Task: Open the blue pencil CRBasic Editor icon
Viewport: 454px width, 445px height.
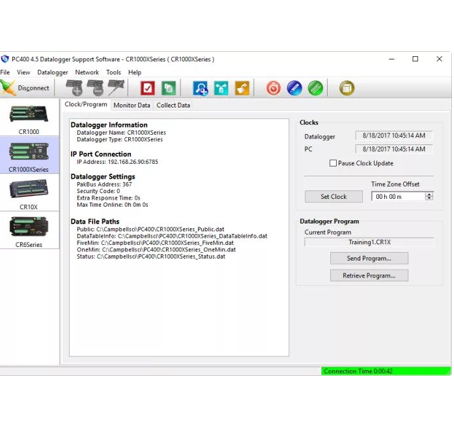Action: [294, 88]
